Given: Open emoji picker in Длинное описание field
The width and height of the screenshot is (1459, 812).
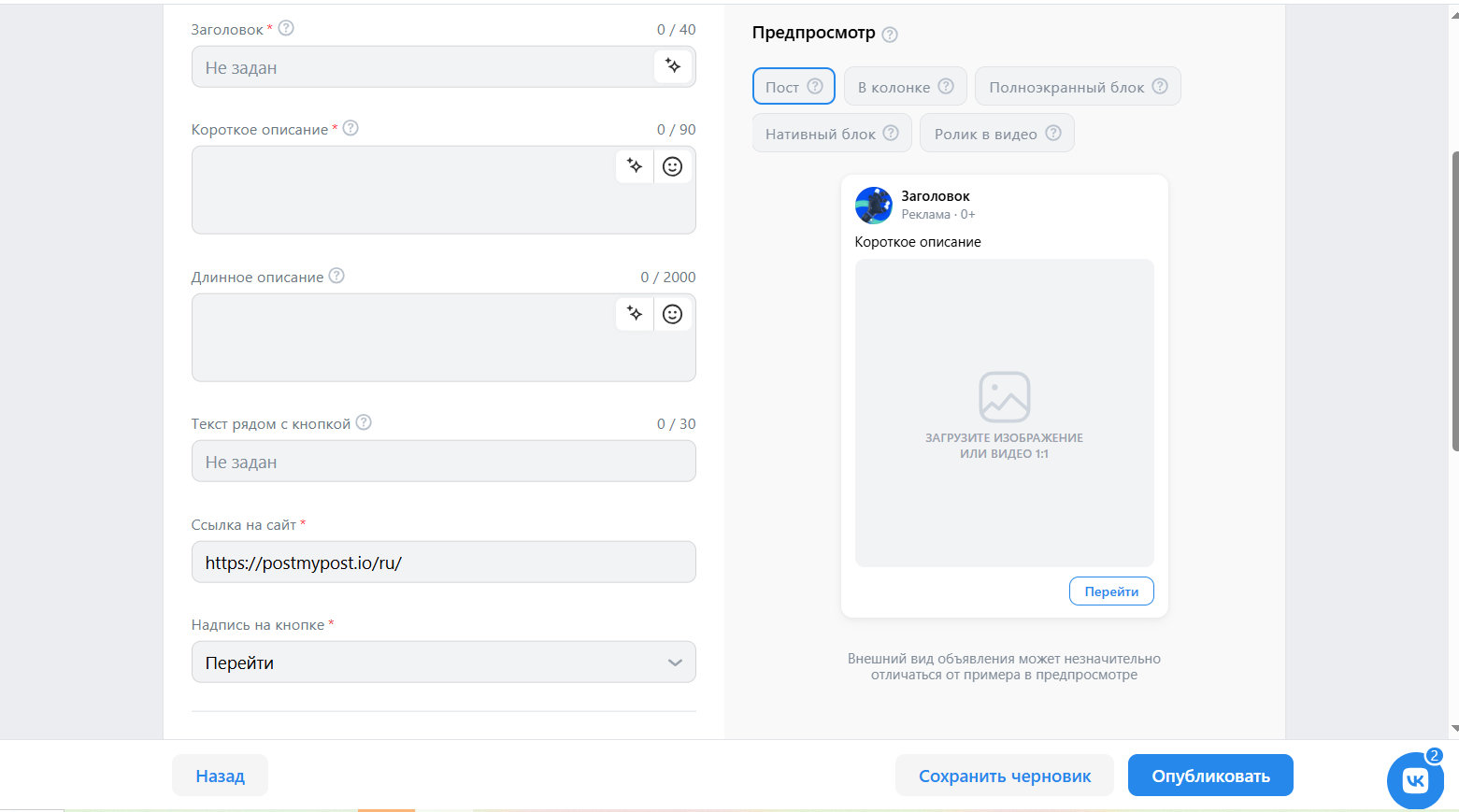Looking at the screenshot, I should pos(672,314).
